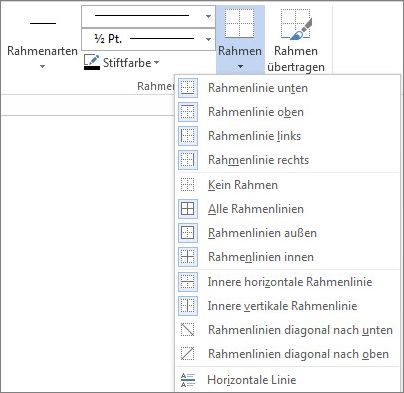The width and height of the screenshot is (404, 393).
Task: Select Rahmenlinien diagonal nach unten text
Action: [x=300, y=330]
